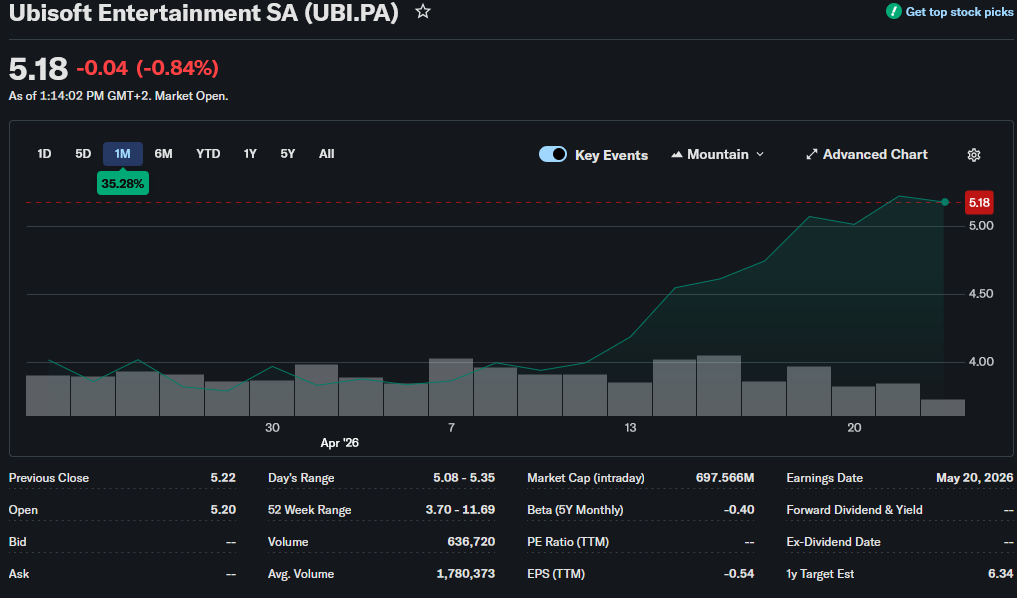Click the Key Events label
1017x598 pixels.
pyautogui.click(x=611, y=155)
